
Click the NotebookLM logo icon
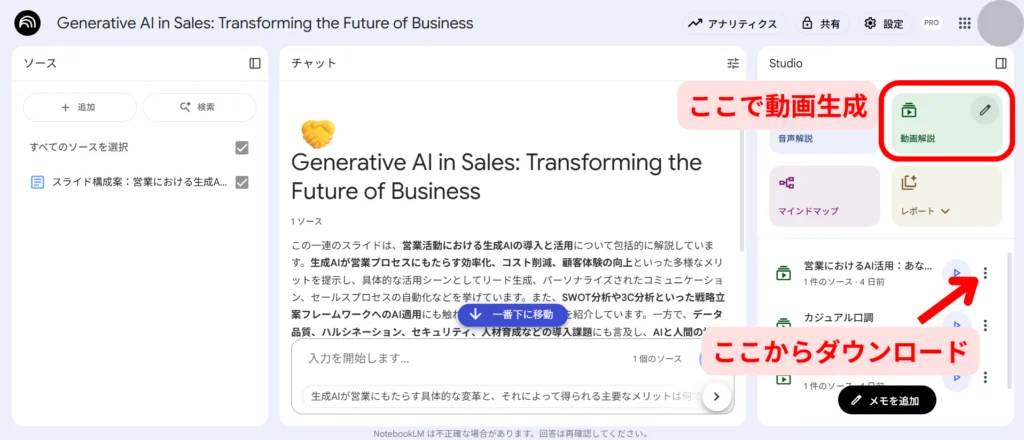(x=27, y=23)
